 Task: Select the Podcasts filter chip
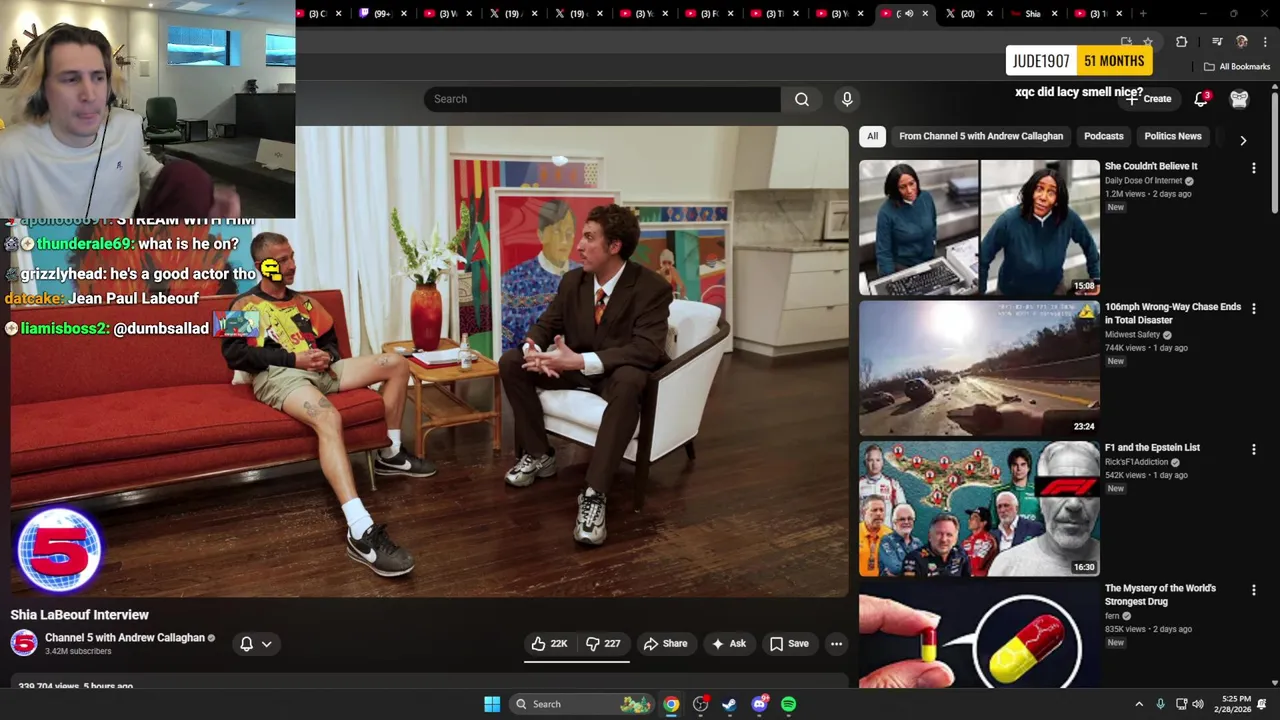pyautogui.click(x=1104, y=136)
